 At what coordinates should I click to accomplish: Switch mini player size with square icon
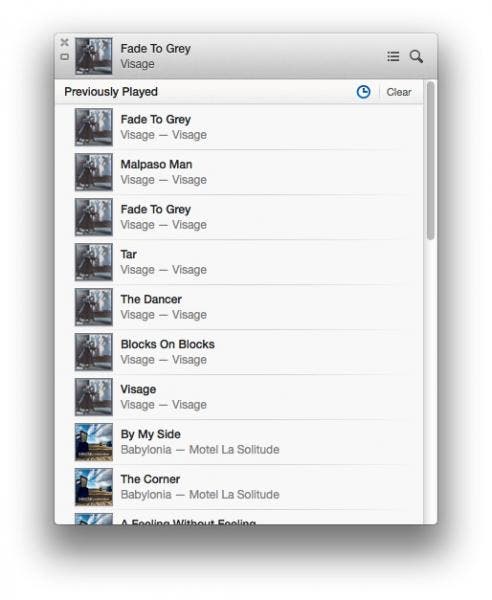pos(65,57)
